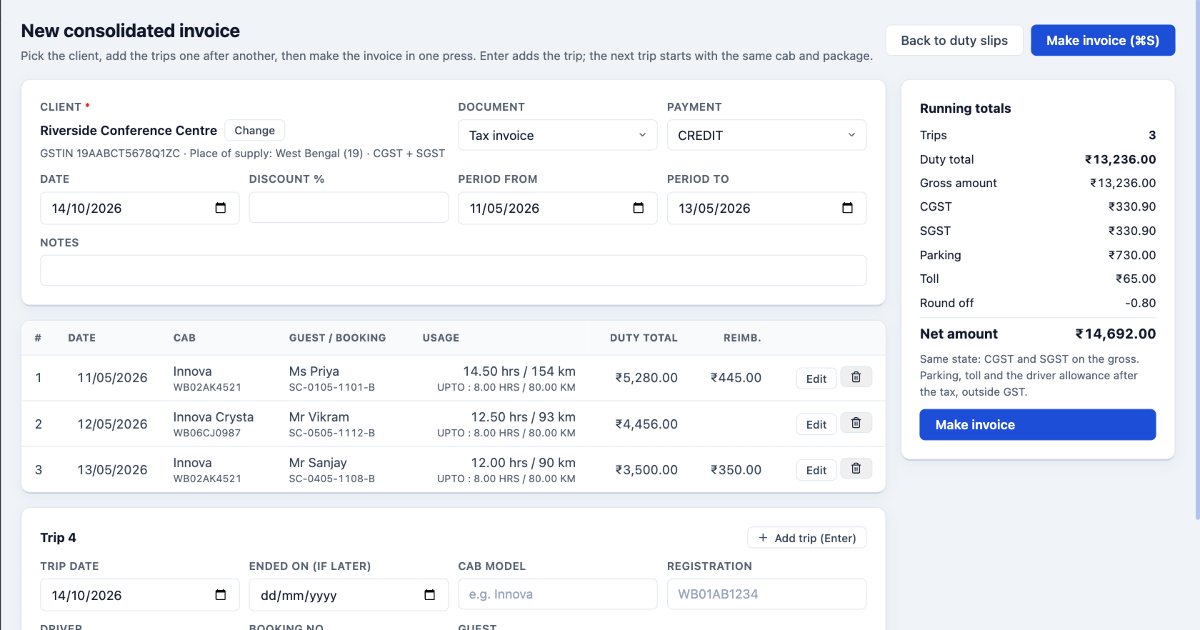Click the page vertical scrollbar
Screen dimensions: 1200x630
tap(1196, 260)
